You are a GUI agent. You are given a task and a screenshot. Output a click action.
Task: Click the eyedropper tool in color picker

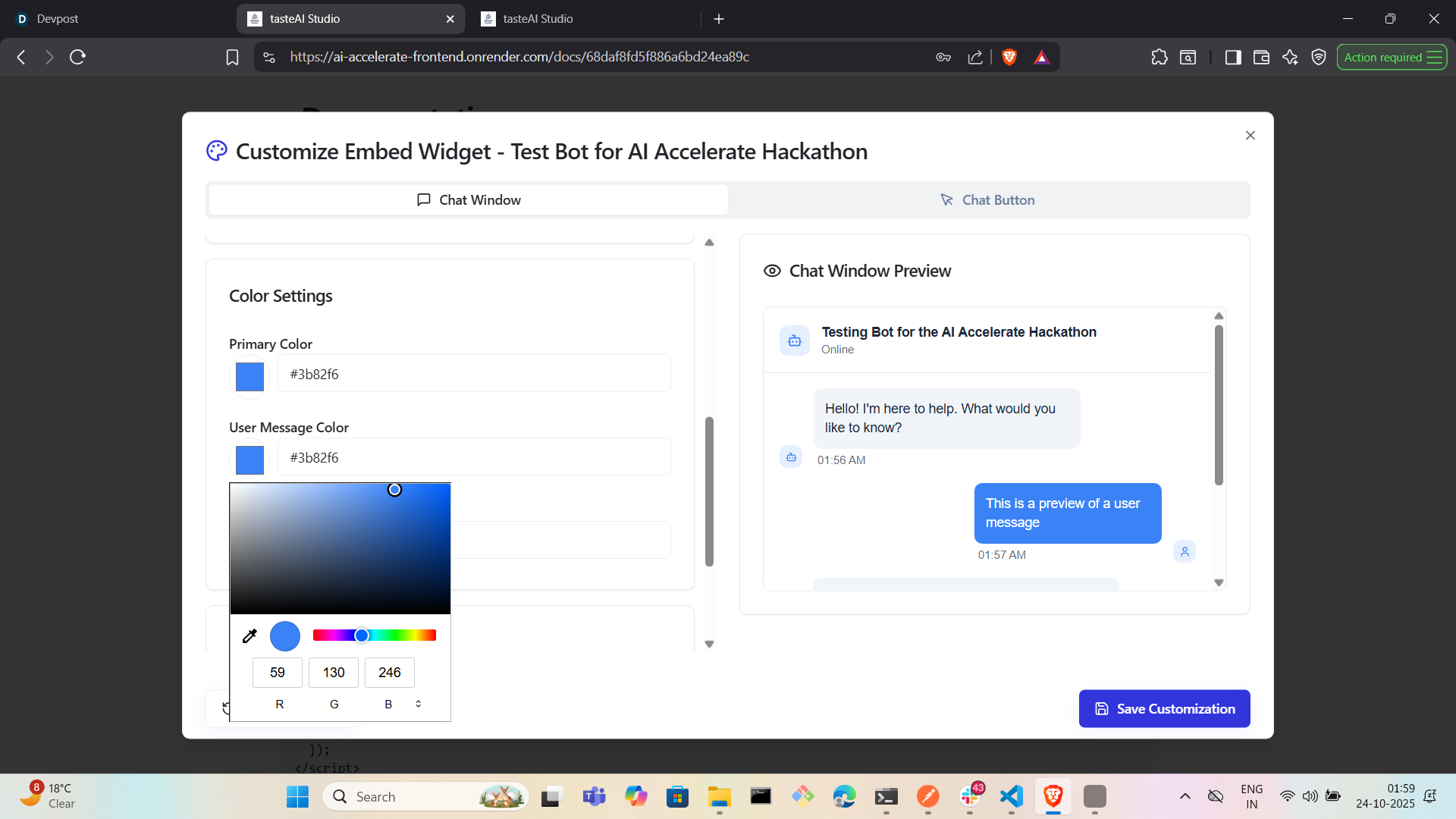click(249, 636)
